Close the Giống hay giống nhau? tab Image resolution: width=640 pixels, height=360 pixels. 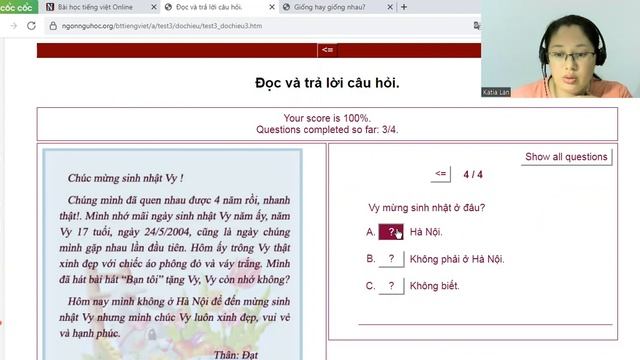click(390, 7)
